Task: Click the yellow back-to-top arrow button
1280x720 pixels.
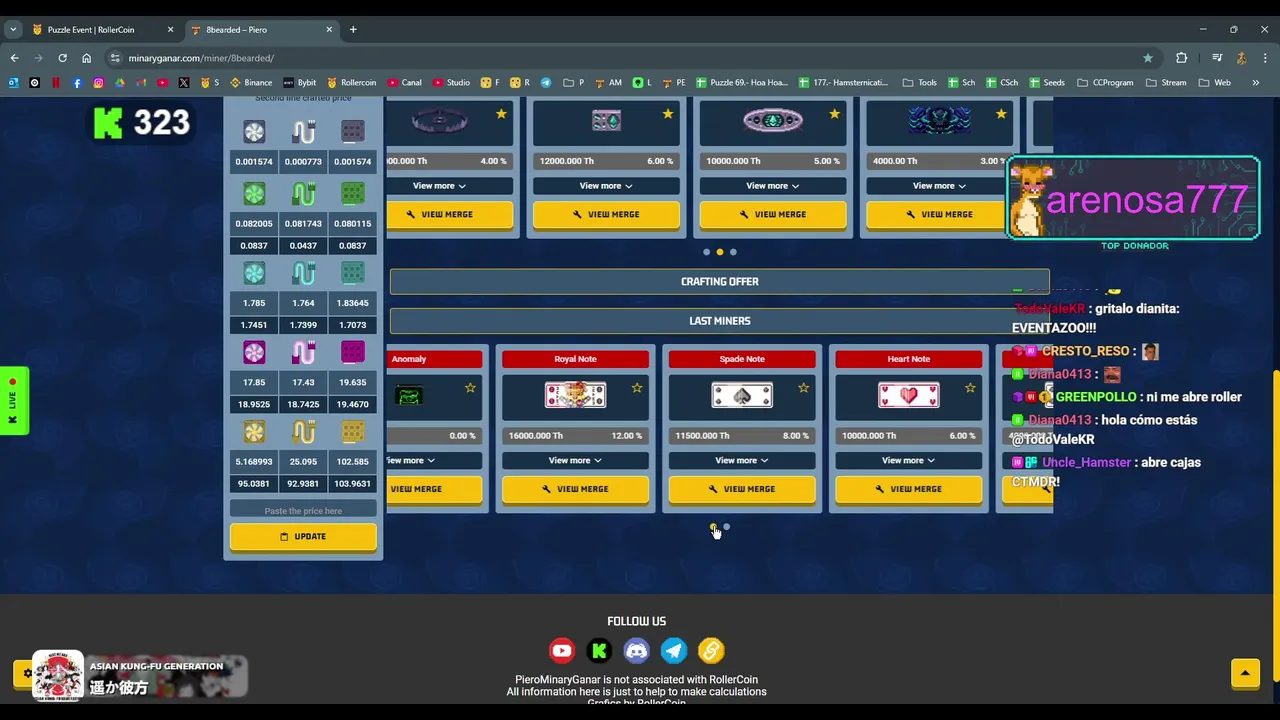Action: 1245,673
